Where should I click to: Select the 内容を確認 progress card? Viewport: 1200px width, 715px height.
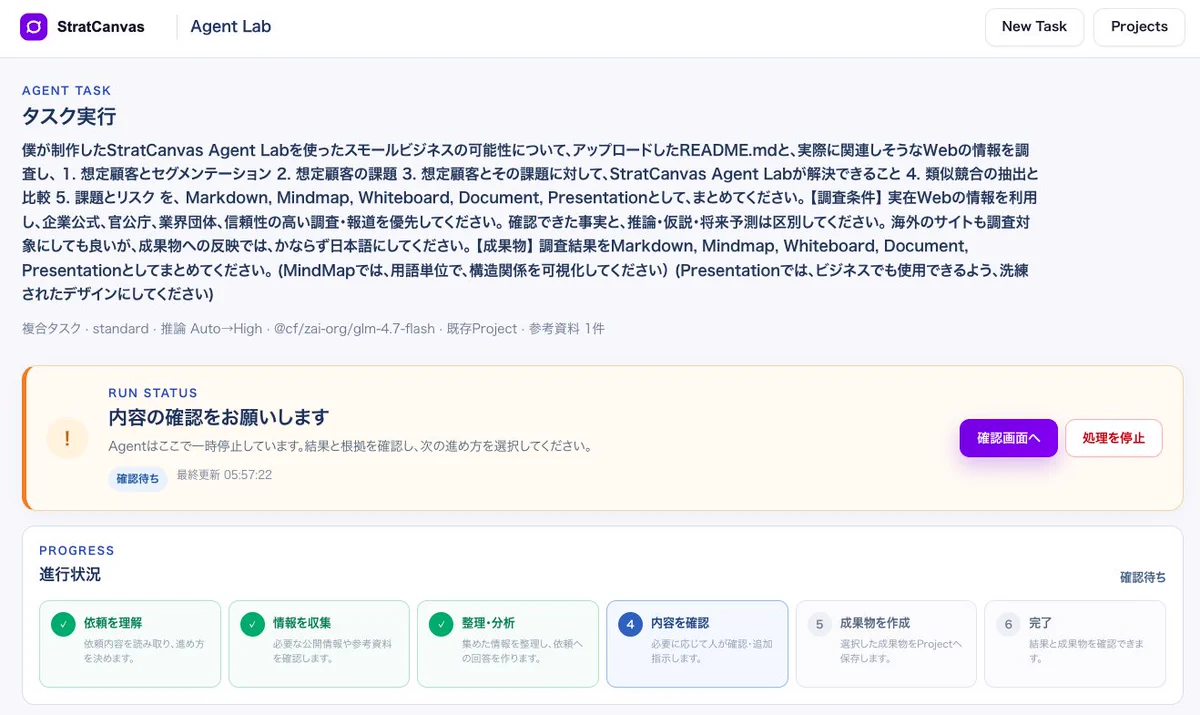[697, 644]
